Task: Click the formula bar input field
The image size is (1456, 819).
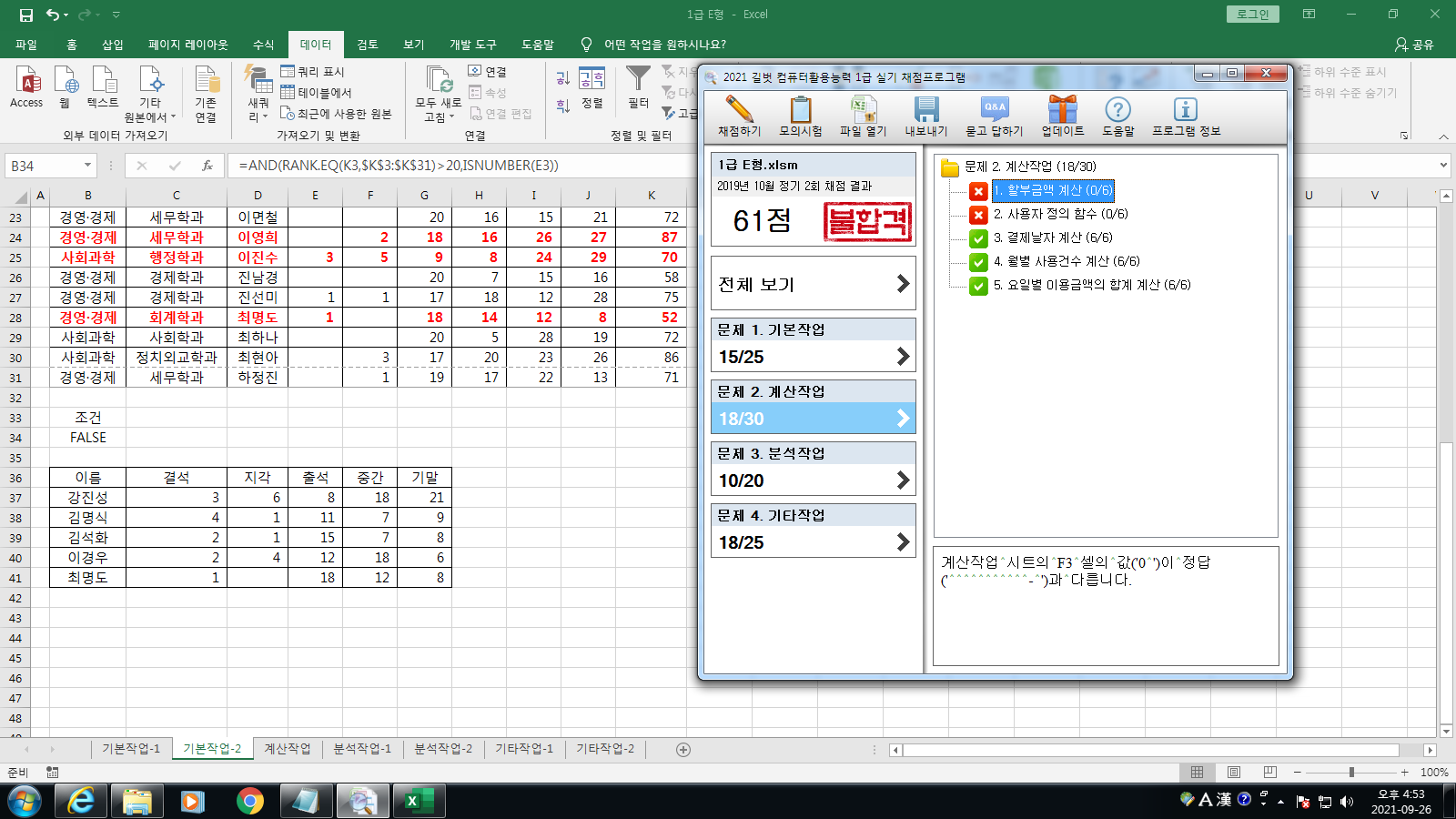Action: pos(455,166)
